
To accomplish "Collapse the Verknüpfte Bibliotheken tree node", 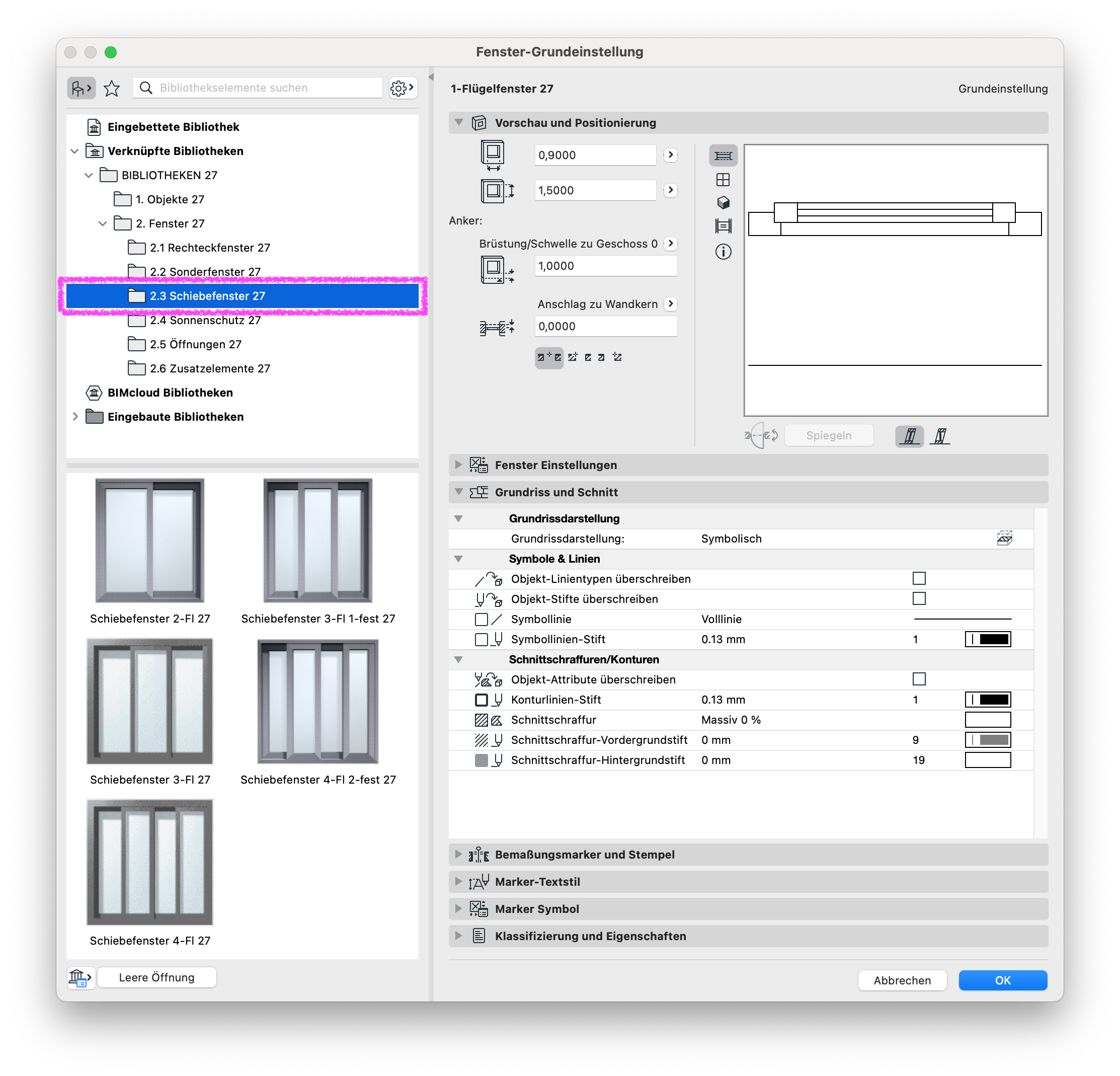I will 75,151.
